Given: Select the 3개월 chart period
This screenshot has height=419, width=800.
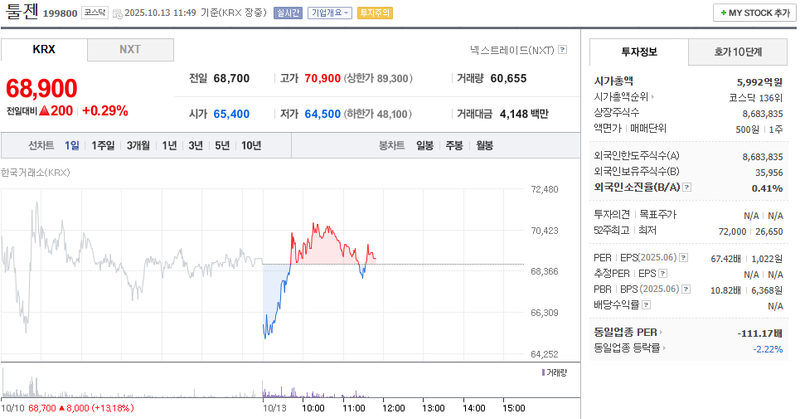Looking at the screenshot, I should point(138,145).
